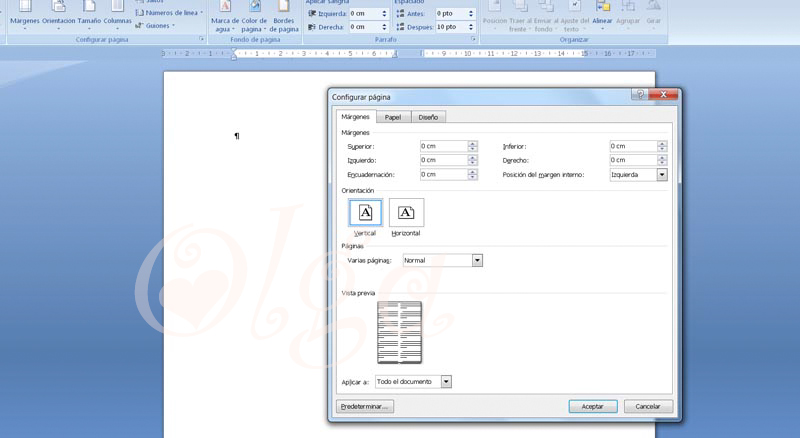
Task: Open the Varias páginas dropdown
Action: [442, 260]
